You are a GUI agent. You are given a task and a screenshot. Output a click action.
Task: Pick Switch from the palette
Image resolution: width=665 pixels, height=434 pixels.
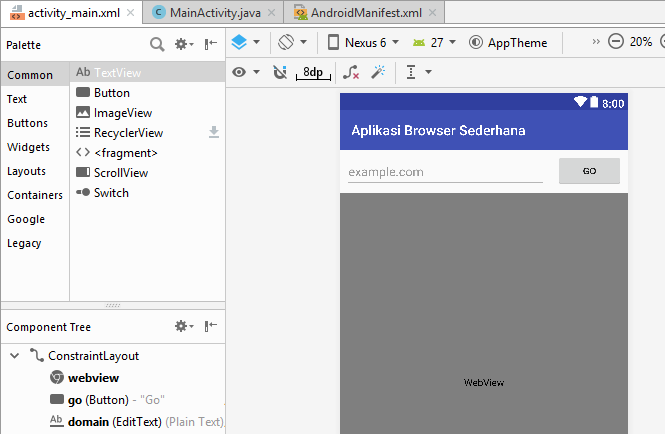[147, 193]
